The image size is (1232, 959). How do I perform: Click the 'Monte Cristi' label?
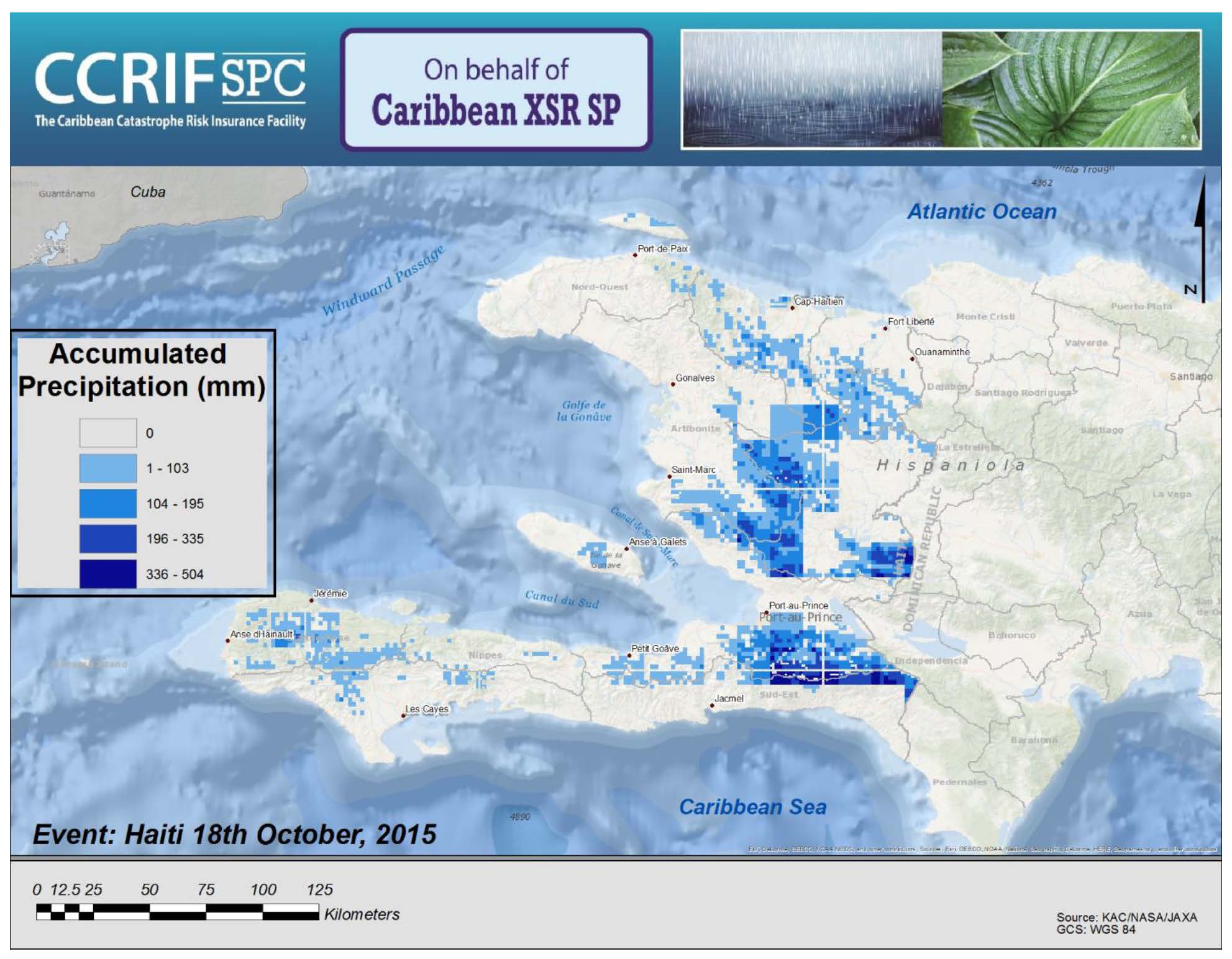pos(985,317)
